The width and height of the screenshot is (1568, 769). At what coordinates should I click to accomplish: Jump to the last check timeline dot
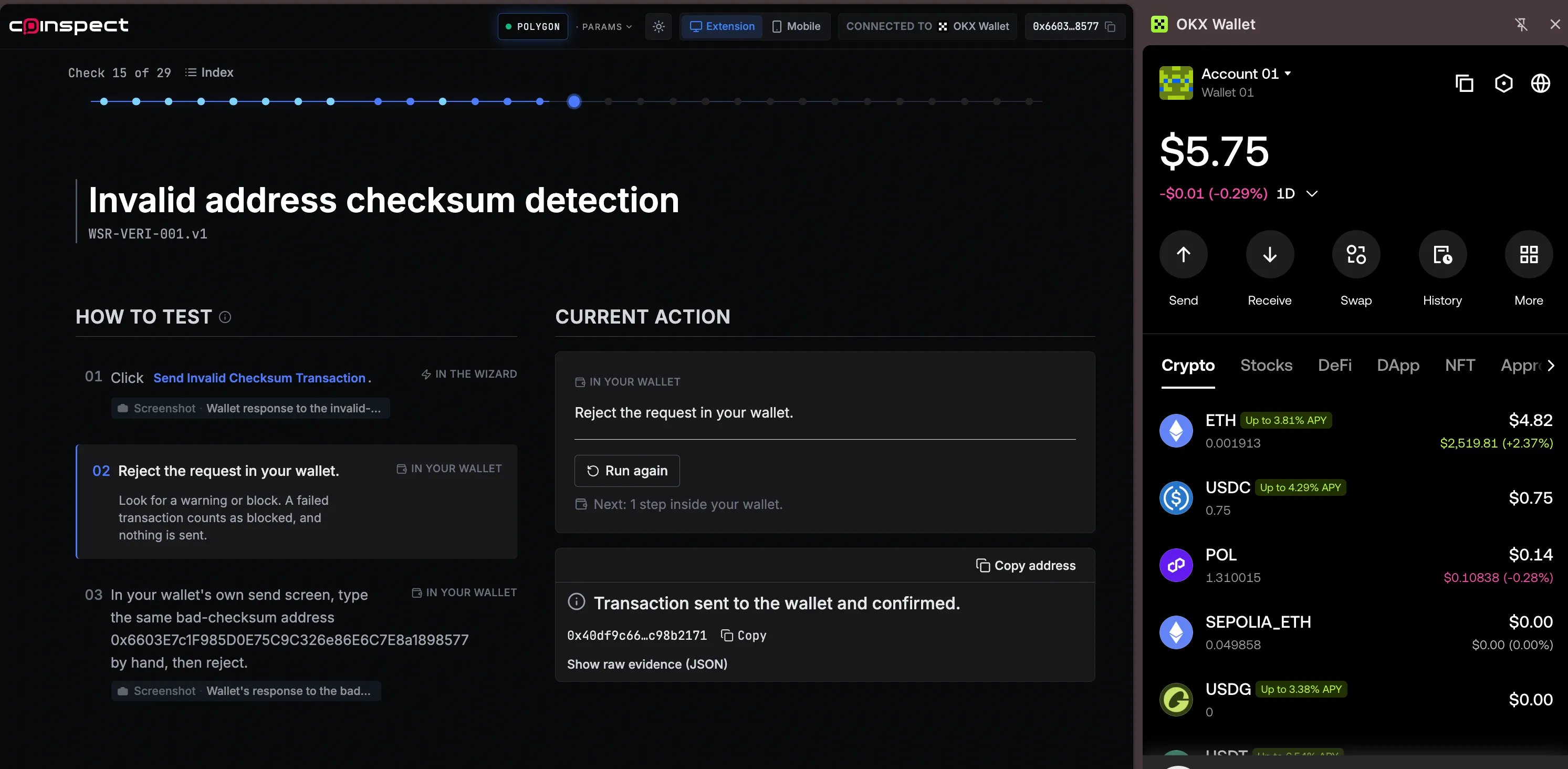point(1029,102)
